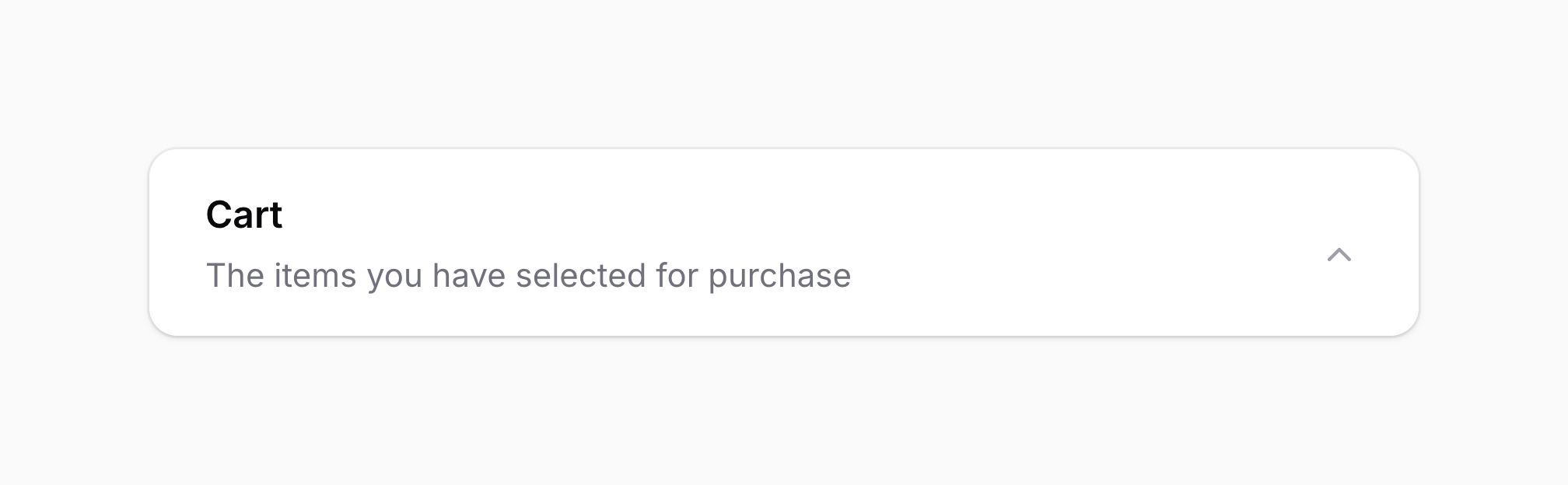Hide Cart details using the chevron
Viewport: 1568px width, 485px height.
point(1339,255)
